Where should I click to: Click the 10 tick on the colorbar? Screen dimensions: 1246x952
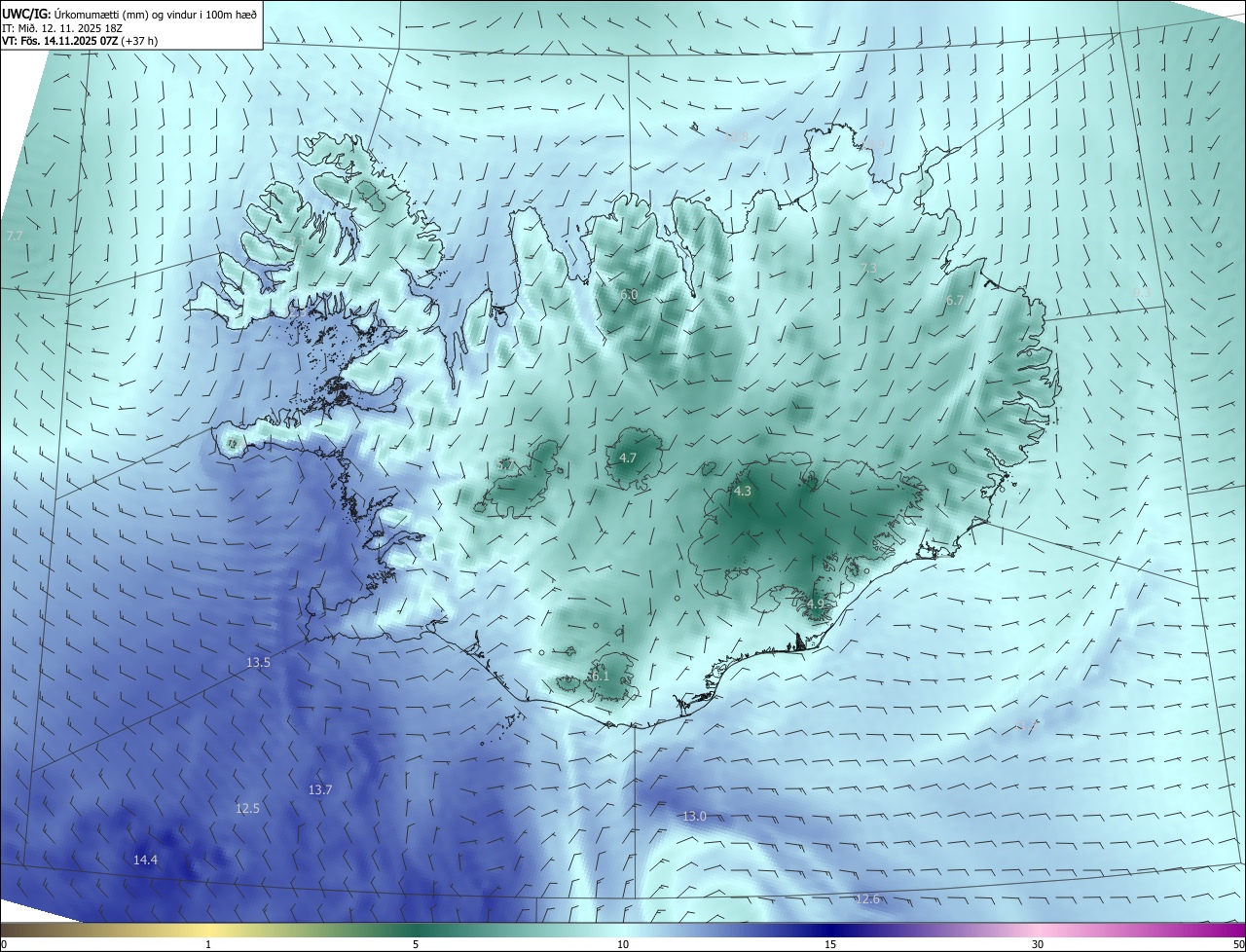click(x=623, y=944)
